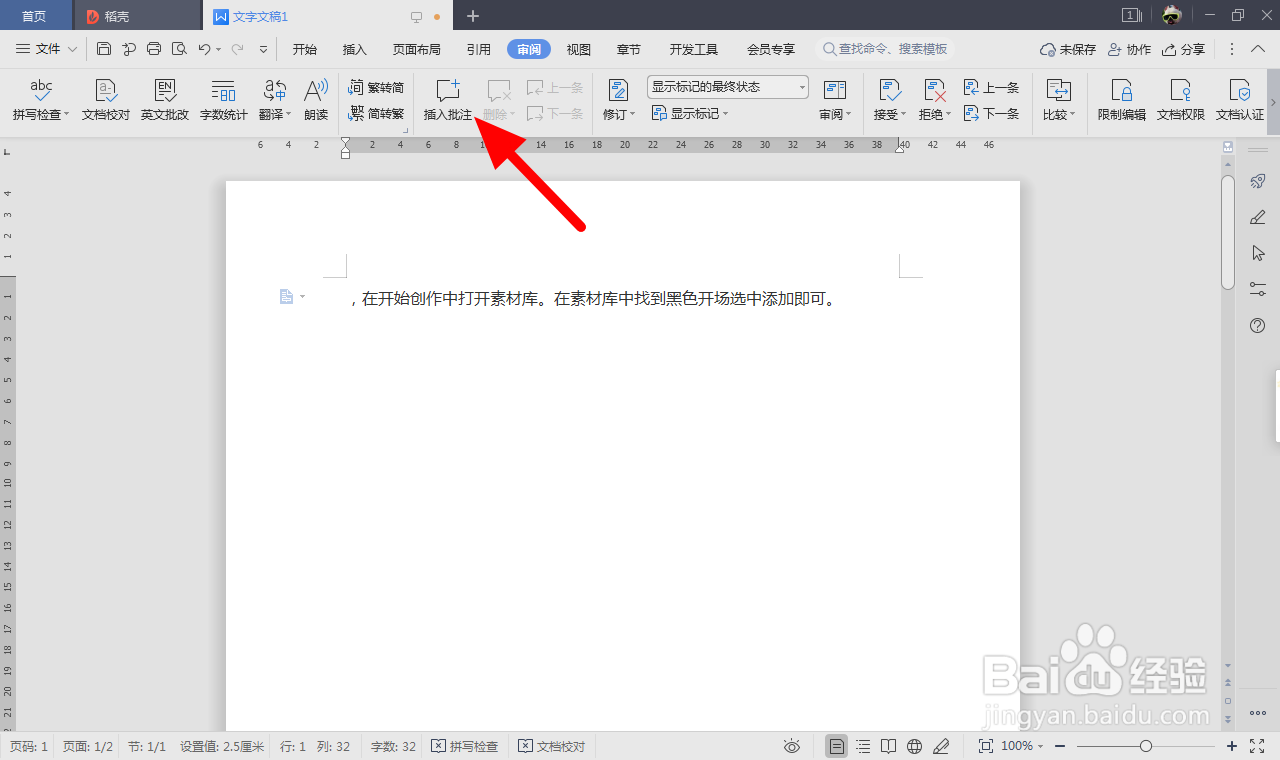The height and width of the screenshot is (760, 1280).
Task: Switch to the 视图 tab
Action: pos(579,49)
